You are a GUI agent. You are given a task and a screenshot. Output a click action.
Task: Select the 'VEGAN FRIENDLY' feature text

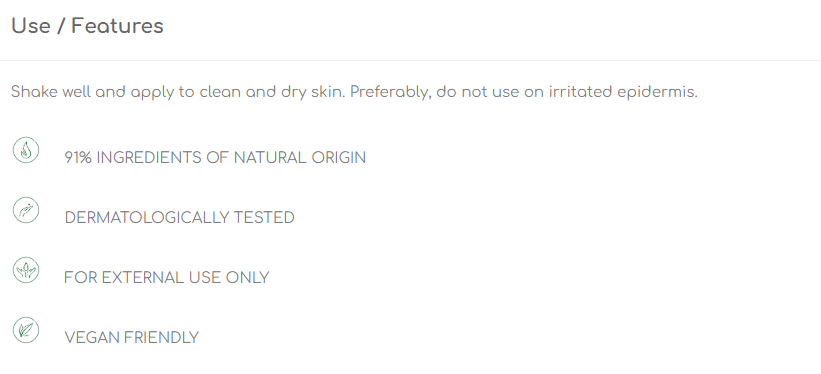(x=131, y=337)
